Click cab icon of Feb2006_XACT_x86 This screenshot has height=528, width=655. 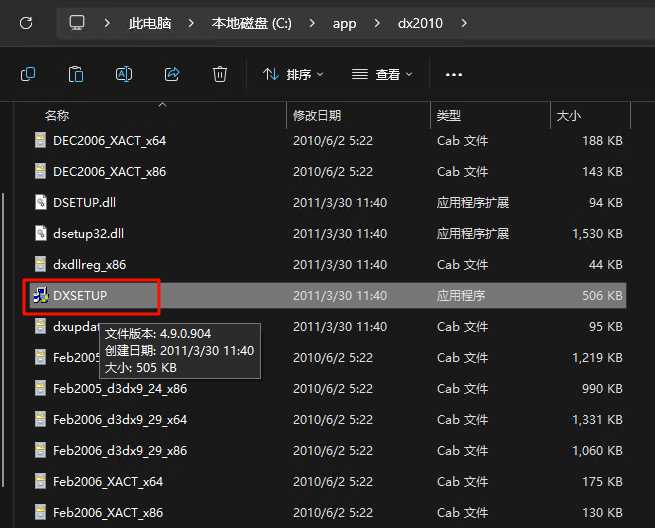coord(41,512)
